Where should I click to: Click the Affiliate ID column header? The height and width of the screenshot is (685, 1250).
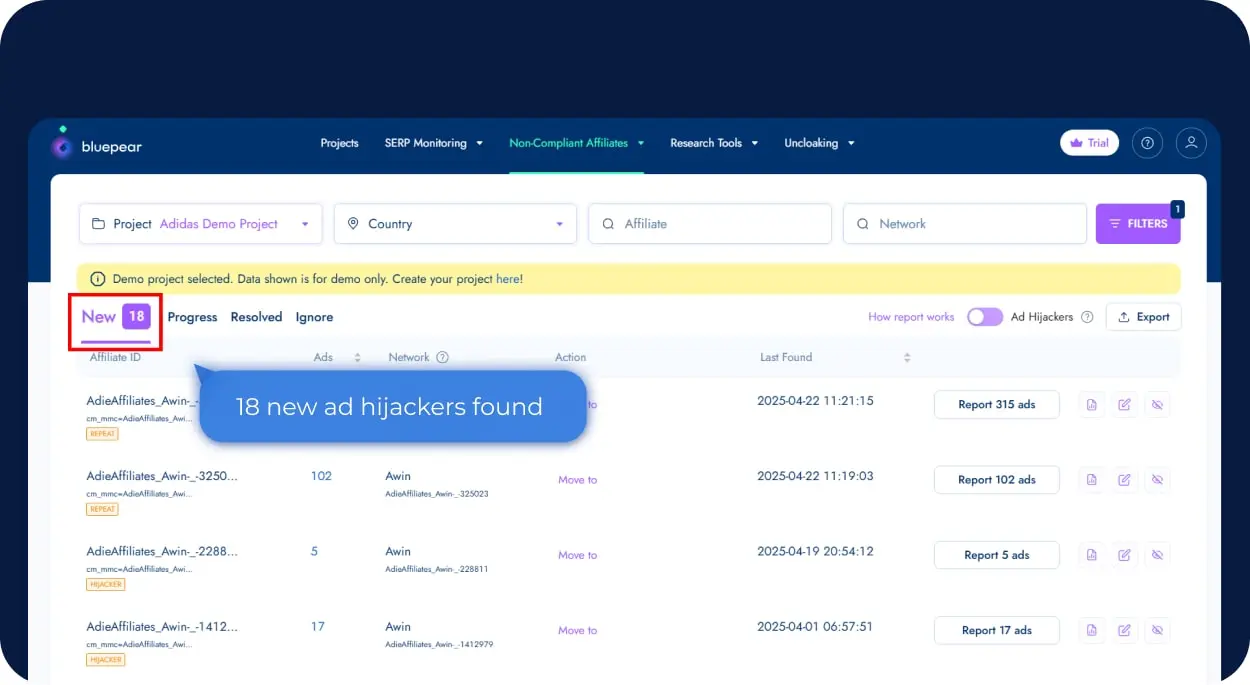[115, 357]
